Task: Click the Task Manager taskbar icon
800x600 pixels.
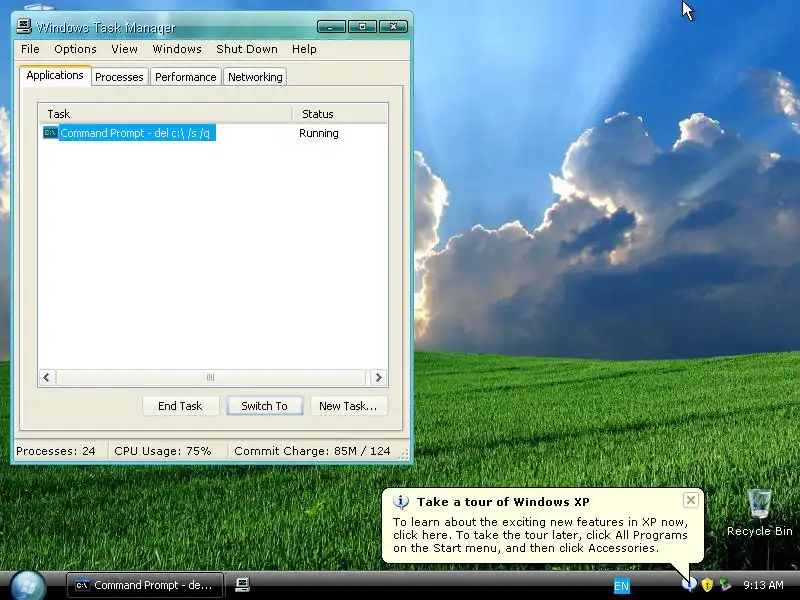Action: click(x=242, y=585)
